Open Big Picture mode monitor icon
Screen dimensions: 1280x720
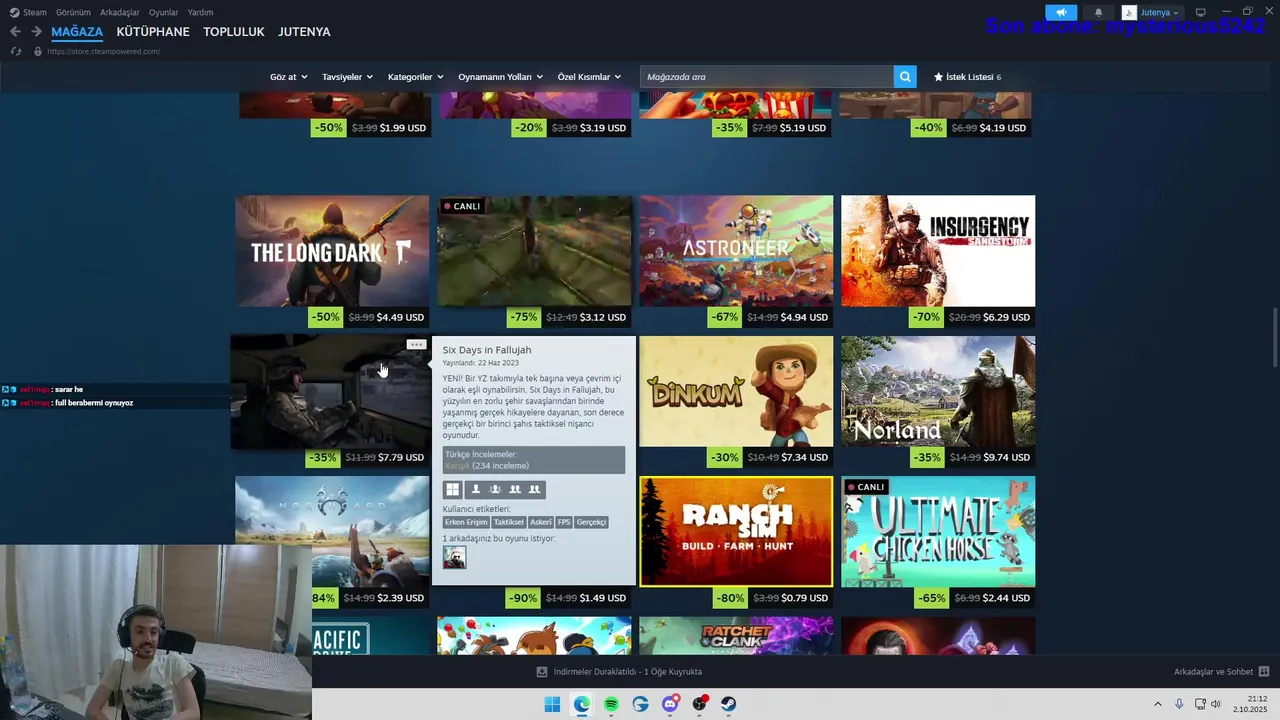(1201, 13)
